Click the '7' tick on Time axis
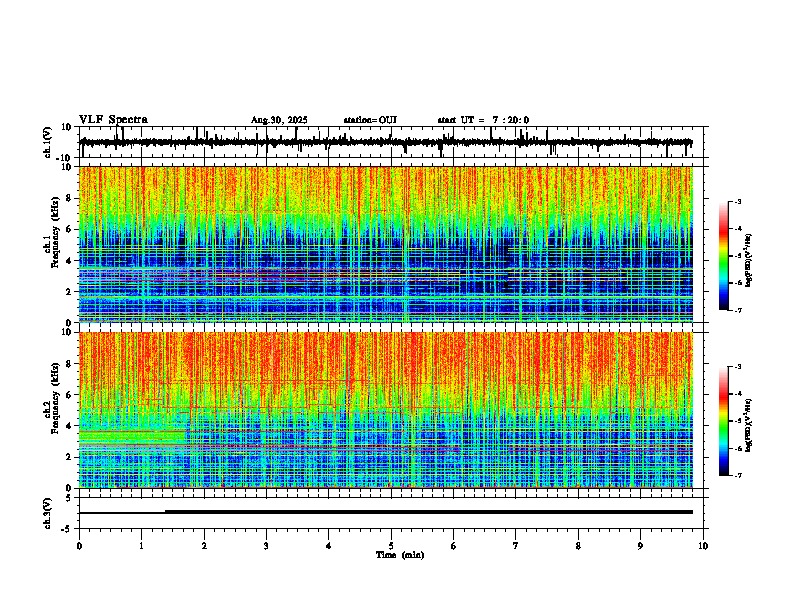 click(x=516, y=546)
